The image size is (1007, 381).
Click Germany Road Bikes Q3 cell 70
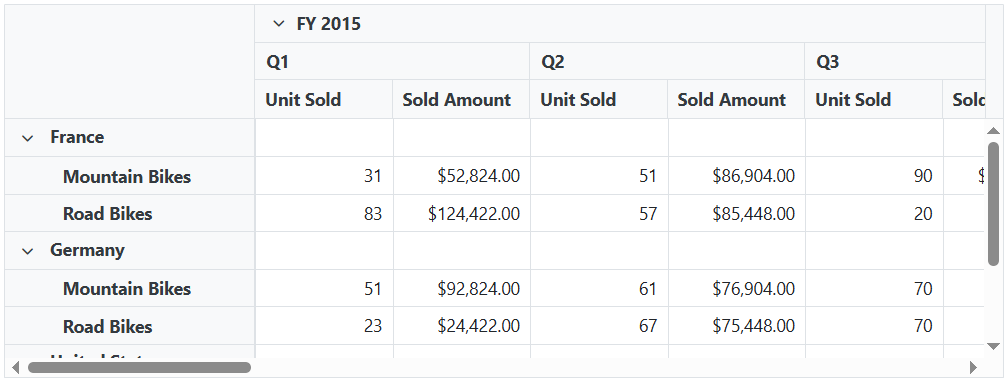point(873,326)
